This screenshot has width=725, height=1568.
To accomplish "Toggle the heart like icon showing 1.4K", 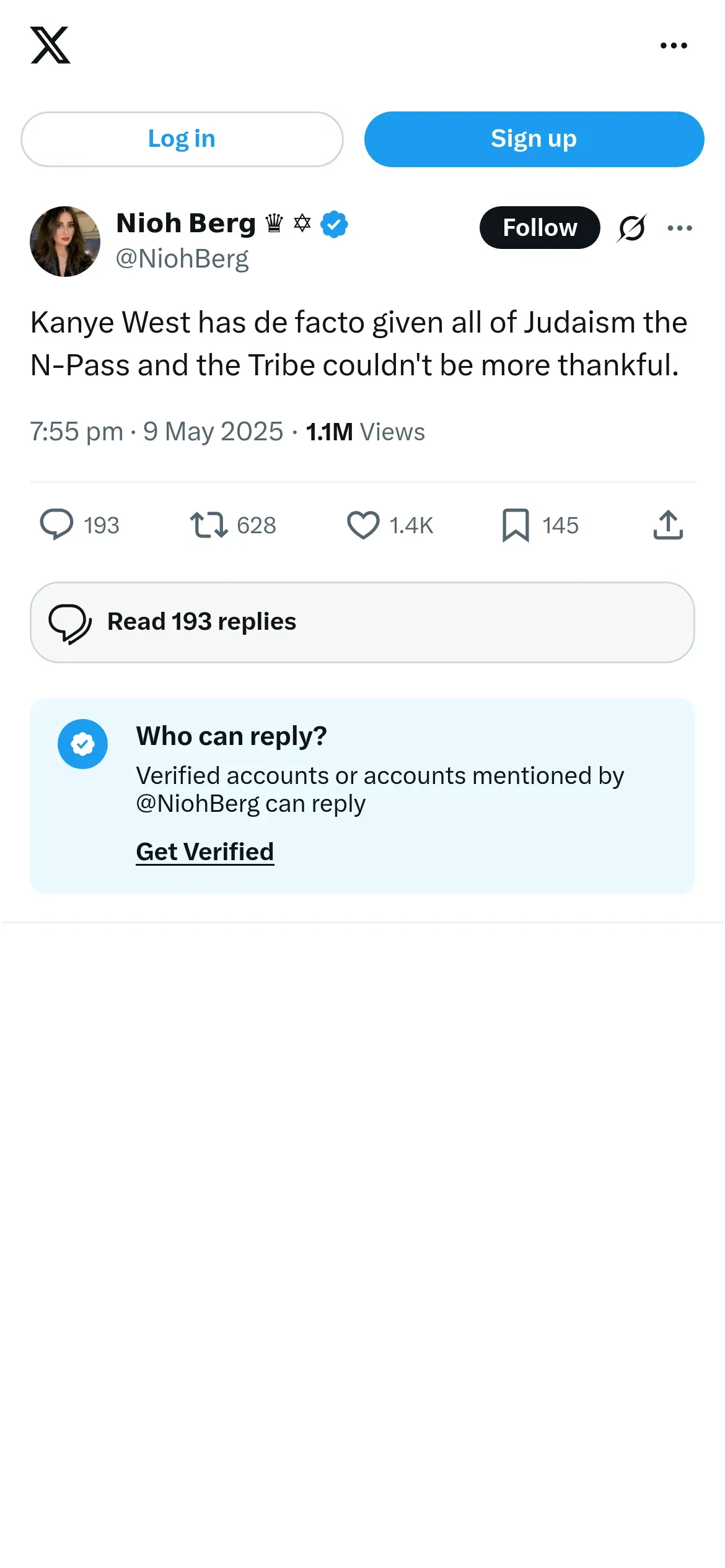I will click(x=363, y=525).
